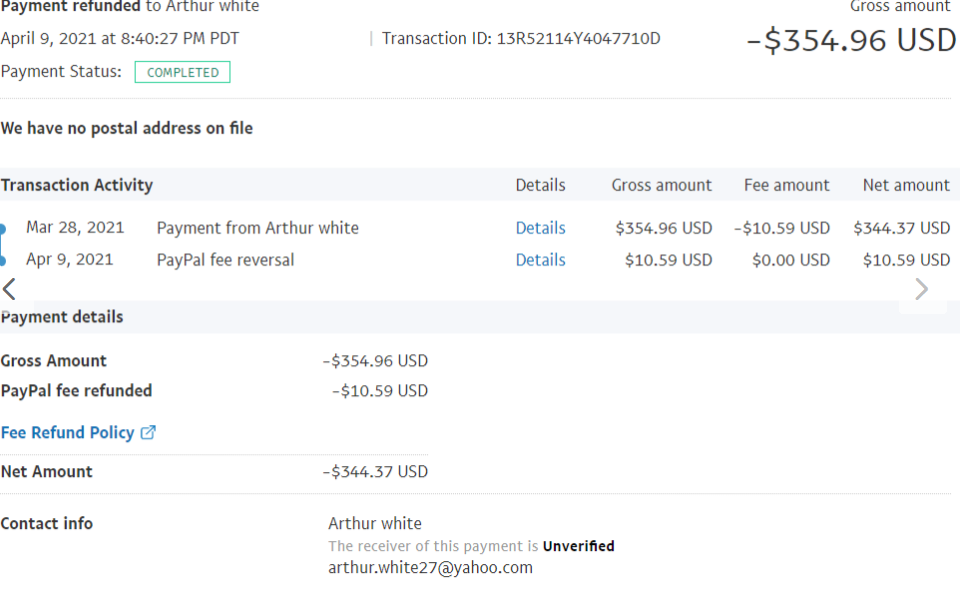Open the Fee Refund Policy link
The image size is (960, 591).
pyautogui.click(x=67, y=433)
